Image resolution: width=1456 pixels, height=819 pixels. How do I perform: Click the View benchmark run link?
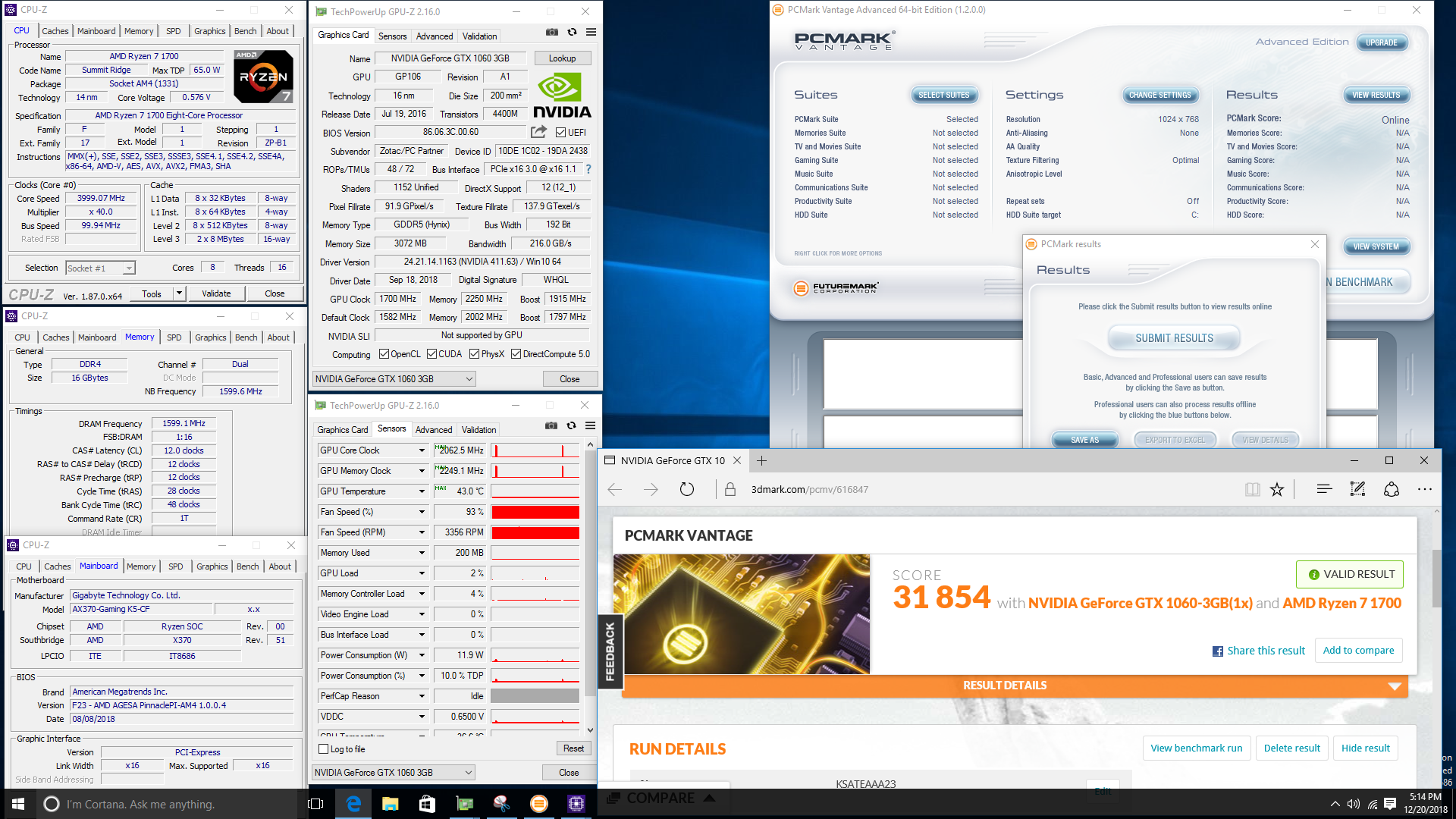pos(1197,748)
